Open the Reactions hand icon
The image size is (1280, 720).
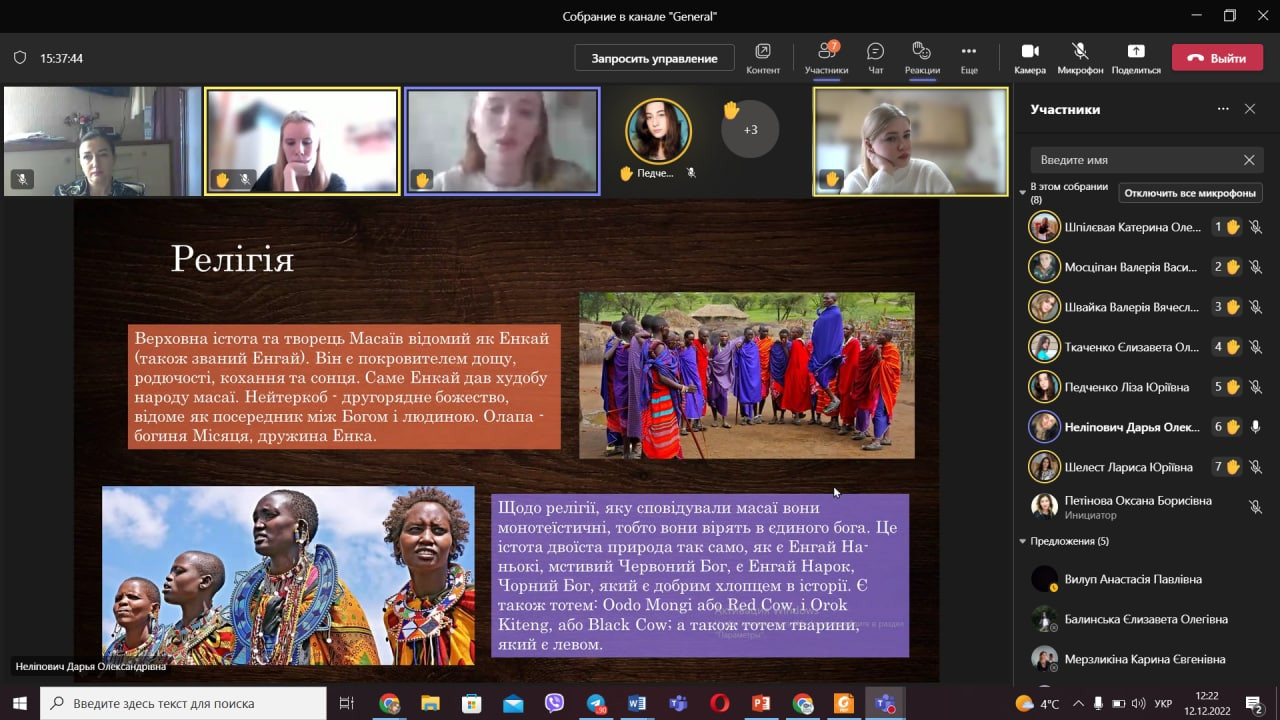(x=922, y=52)
